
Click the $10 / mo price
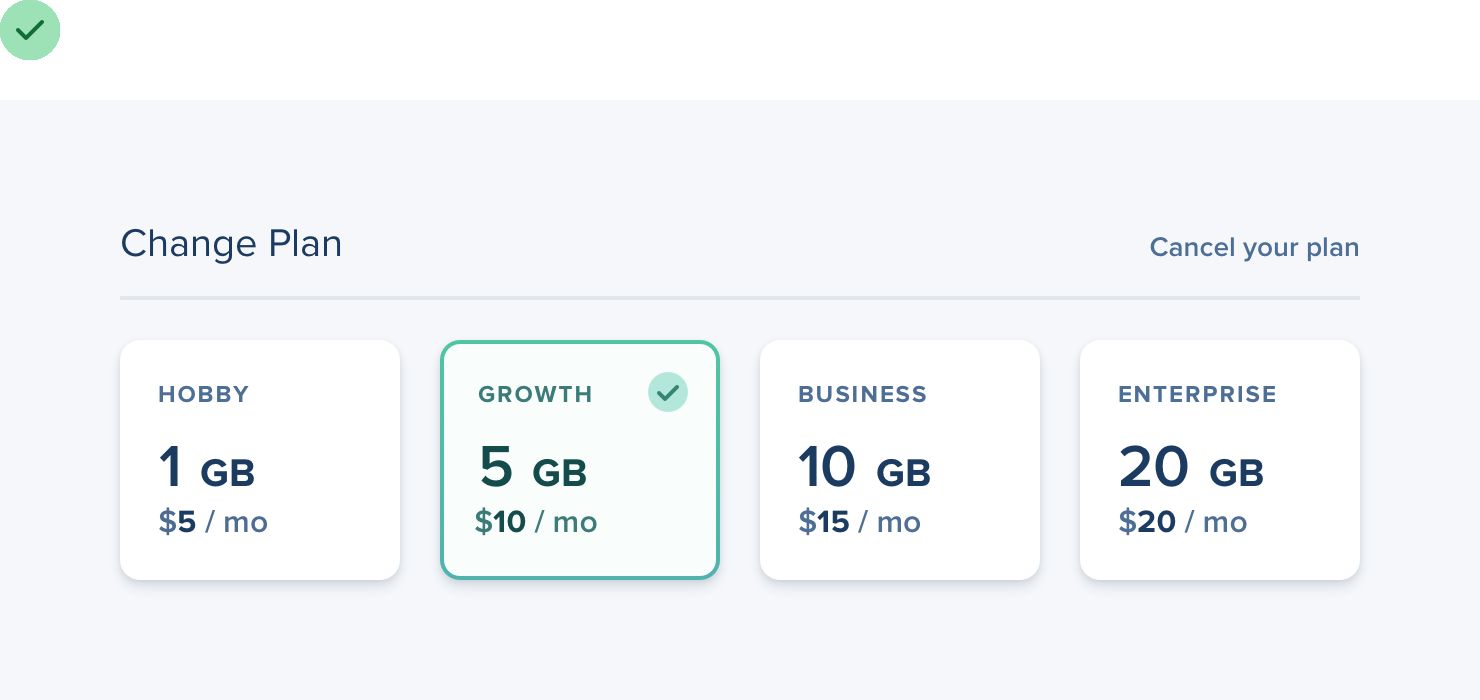tap(536, 522)
